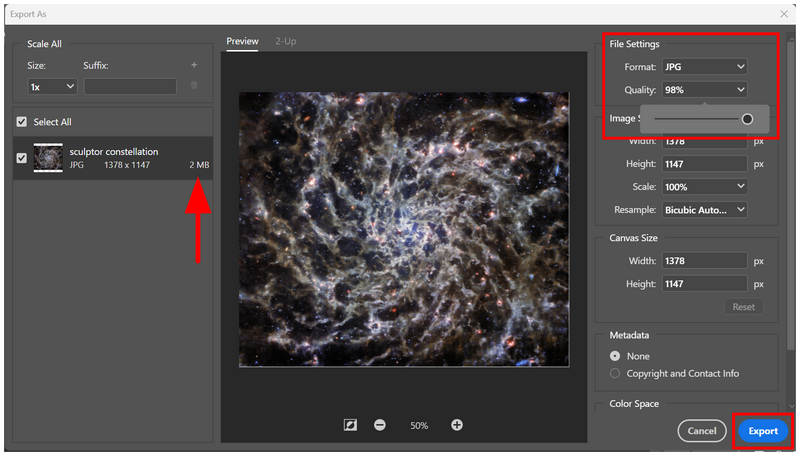The image size is (800, 456).
Task: Select the None metadata option
Action: (615, 356)
